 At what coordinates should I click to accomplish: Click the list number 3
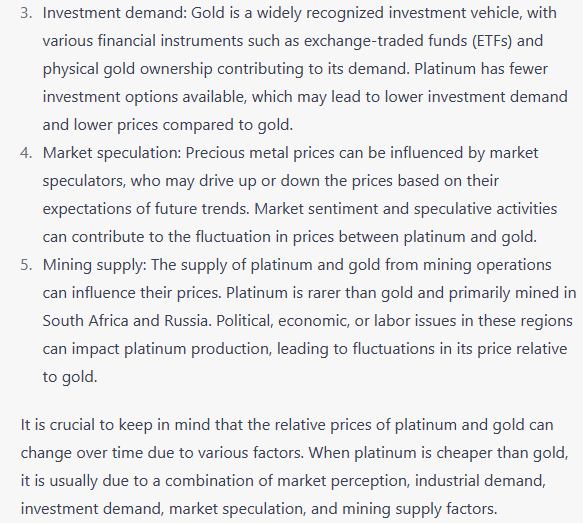(26, 13)
